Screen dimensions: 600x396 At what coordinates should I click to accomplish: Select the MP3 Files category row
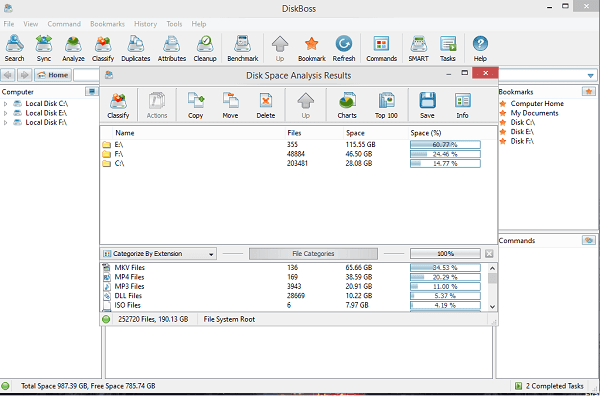(295, 287)
